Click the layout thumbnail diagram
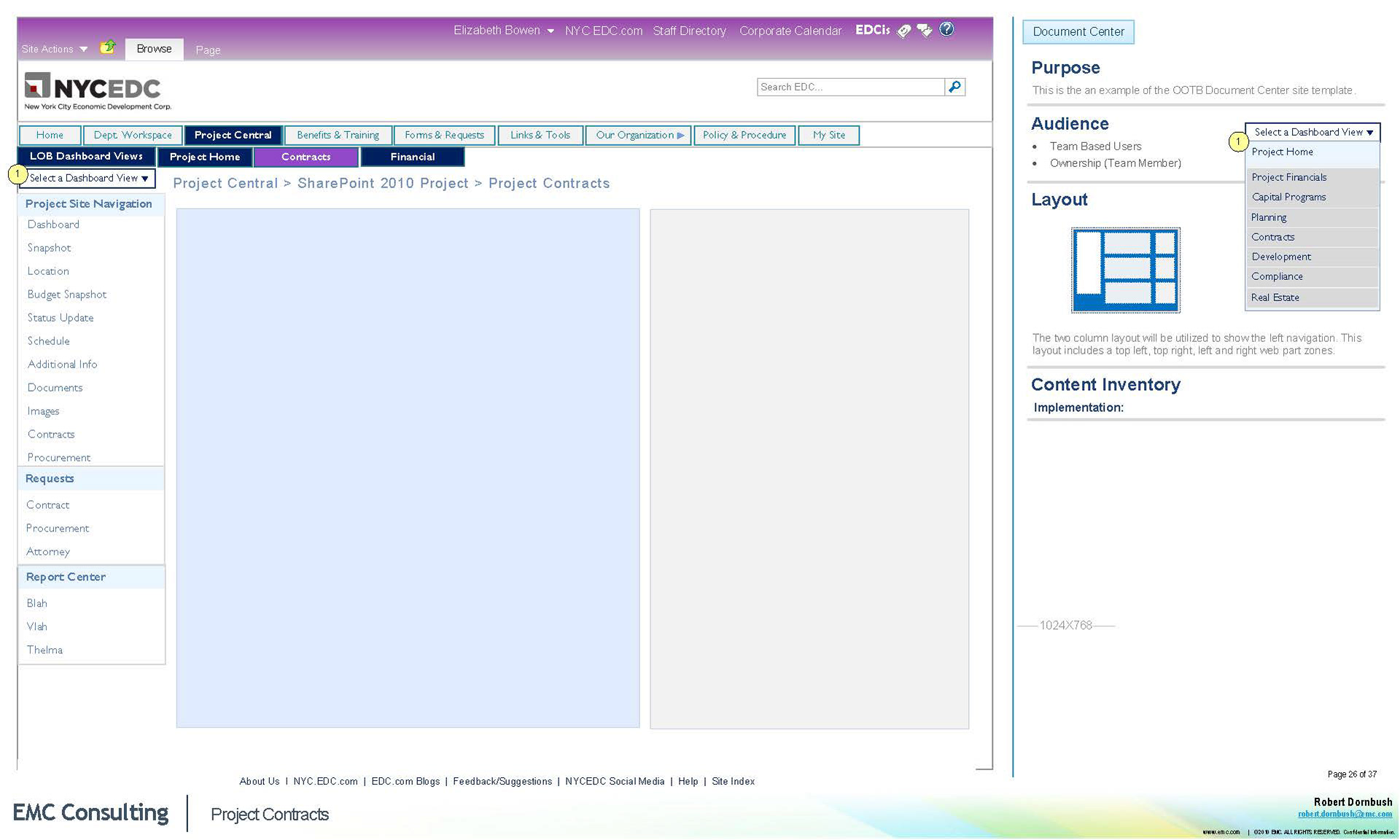The height and width of the screenshot is (840, 1400). (1125, 270)
